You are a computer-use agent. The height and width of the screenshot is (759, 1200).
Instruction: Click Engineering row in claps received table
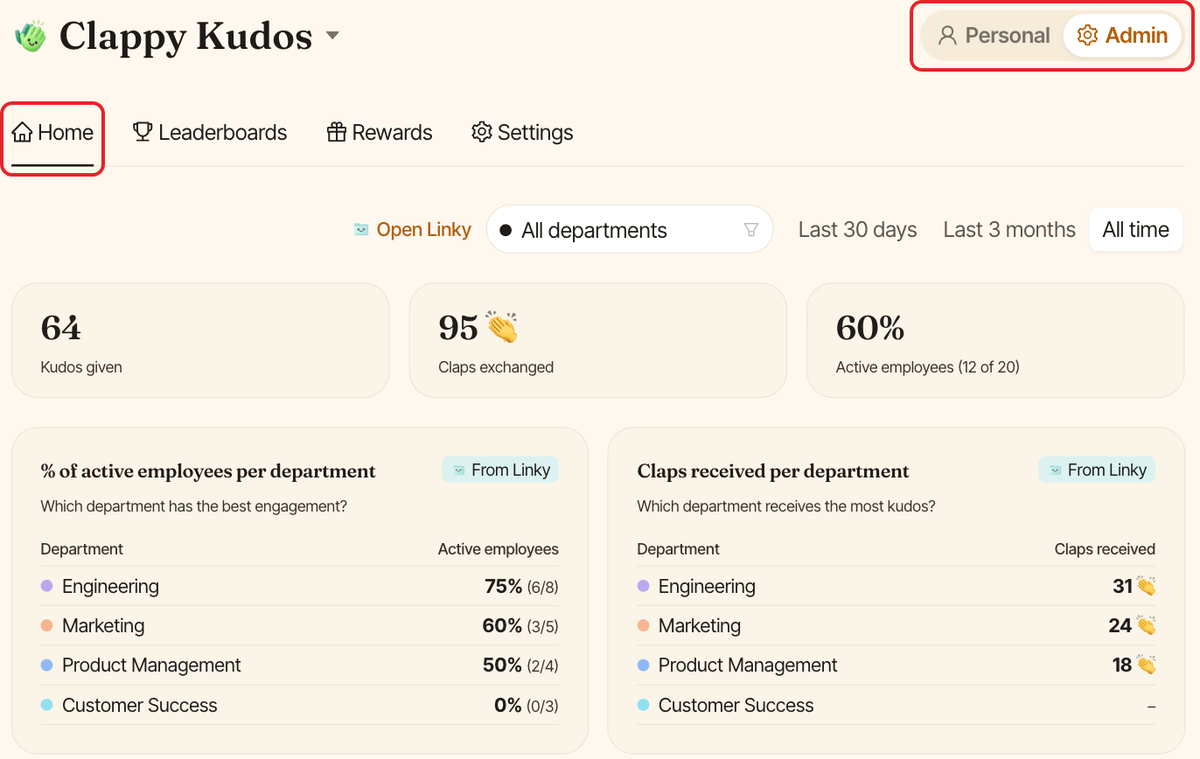[x=896, y=587]
